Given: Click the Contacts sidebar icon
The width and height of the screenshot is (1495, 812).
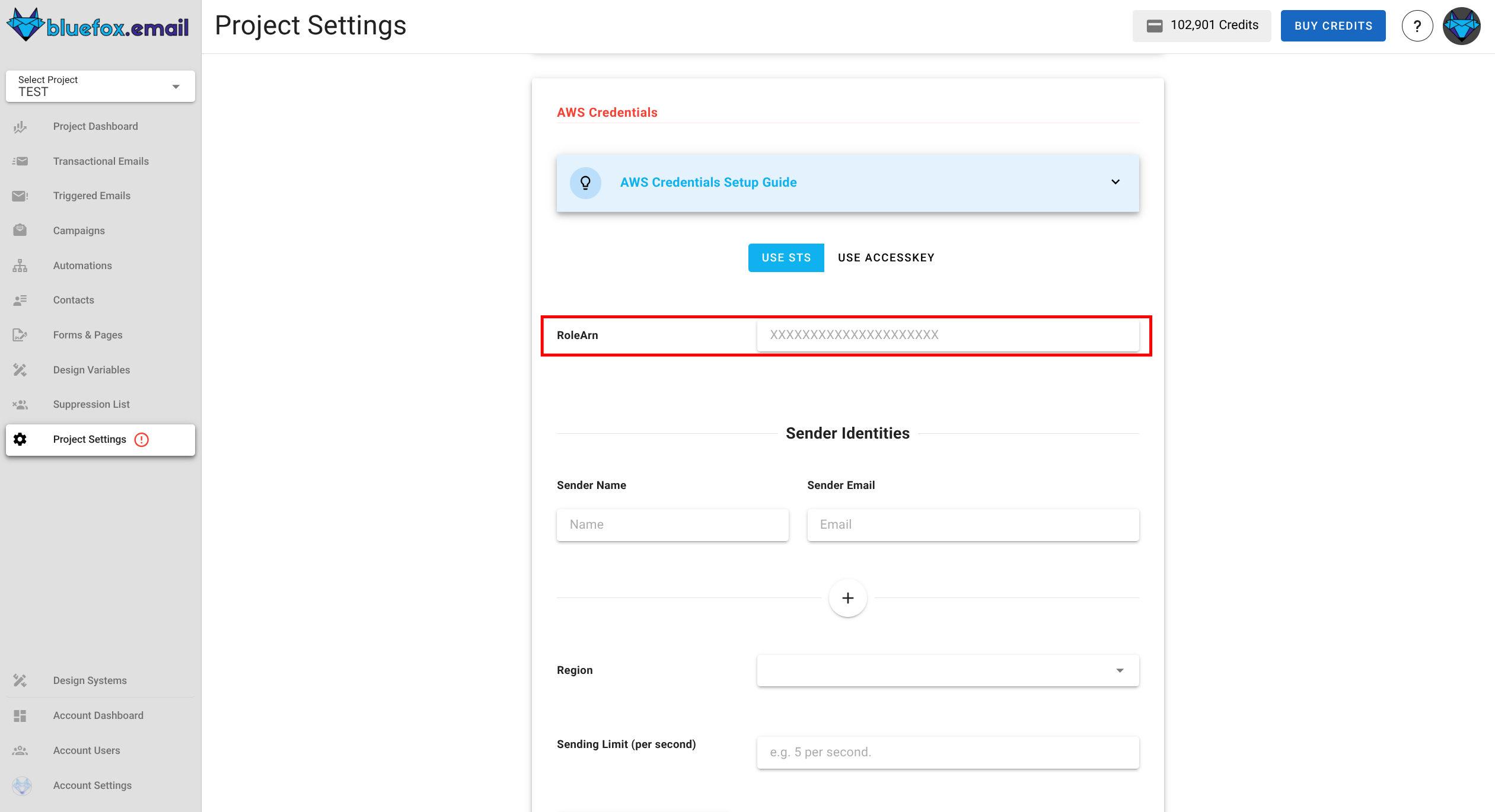Looking at the screenshot, I should click(20, 300).
